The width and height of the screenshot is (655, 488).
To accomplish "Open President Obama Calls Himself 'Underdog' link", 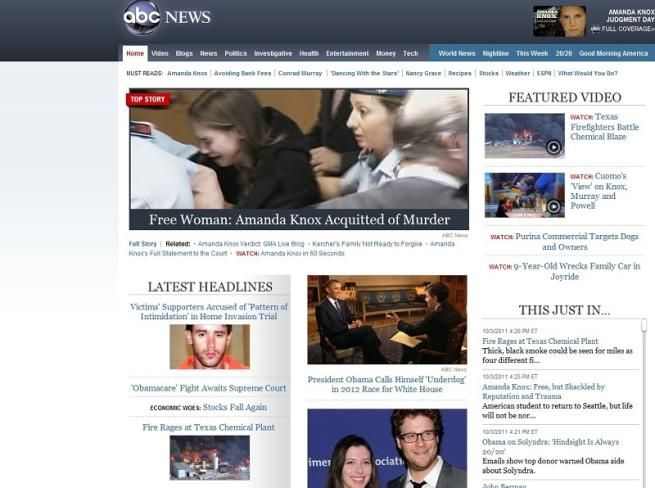I will 387,384.
